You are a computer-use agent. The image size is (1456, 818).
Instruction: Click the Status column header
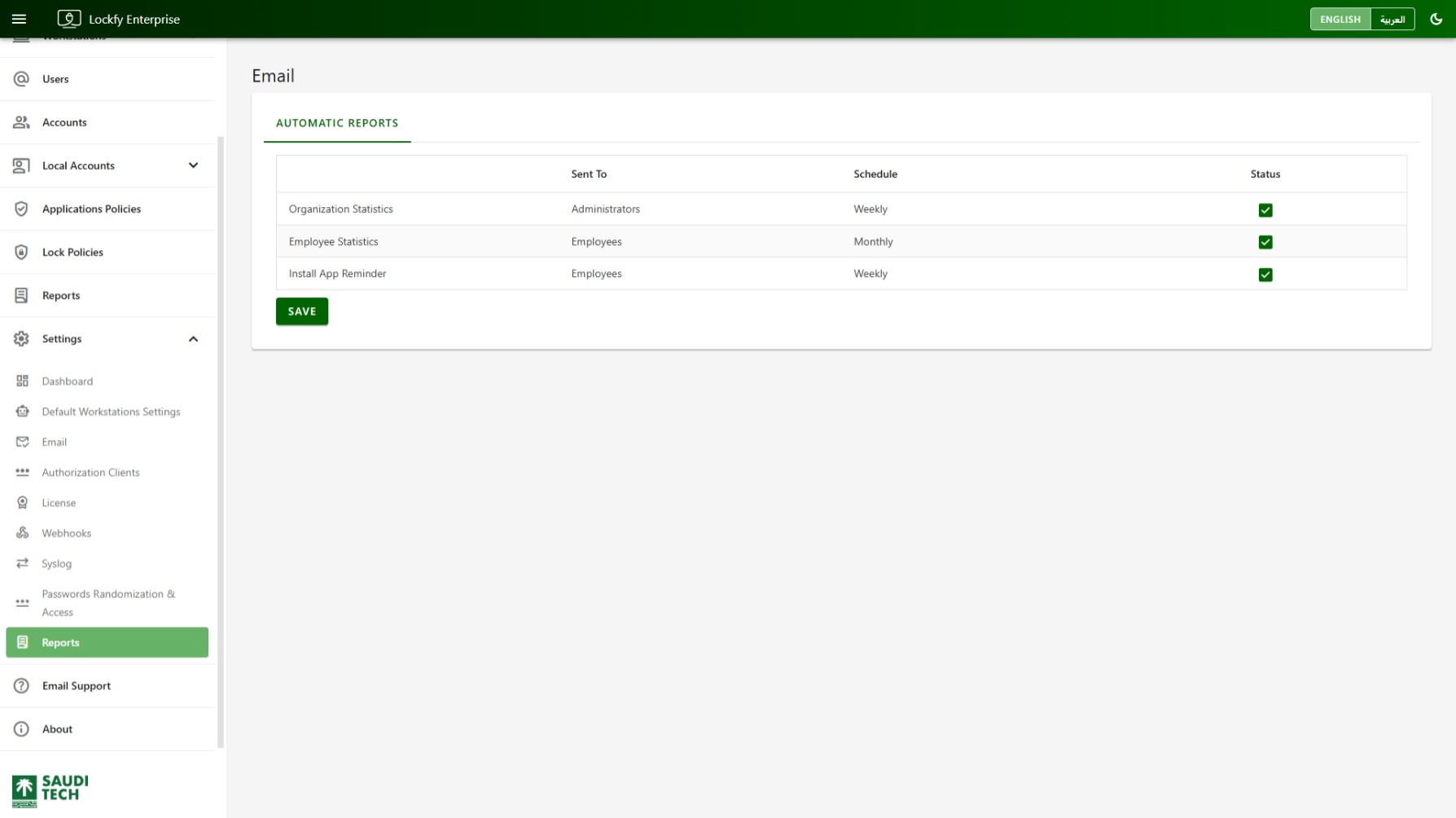(x=1265, y=174)
